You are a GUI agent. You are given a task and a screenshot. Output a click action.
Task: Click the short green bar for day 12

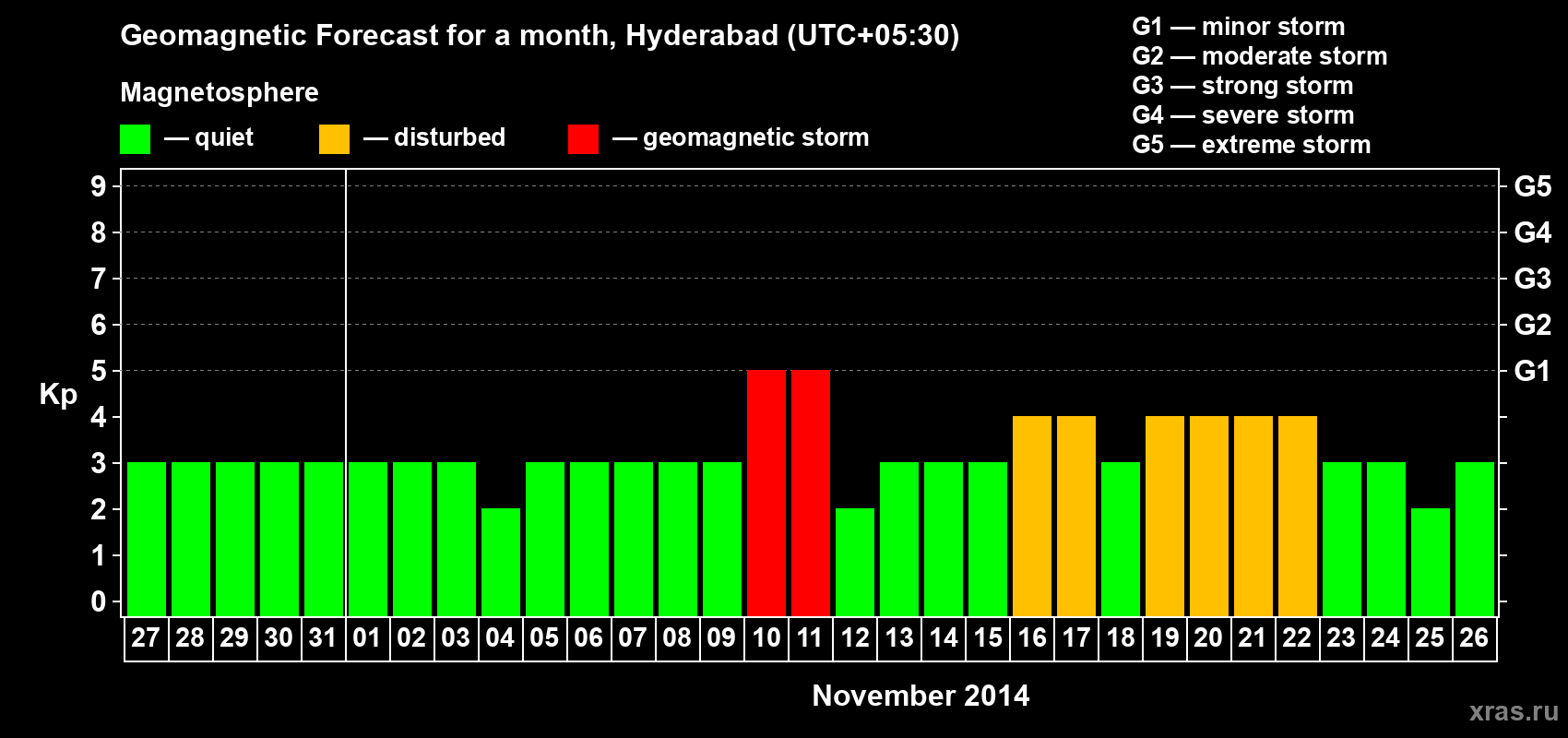(x=855, y=562)
